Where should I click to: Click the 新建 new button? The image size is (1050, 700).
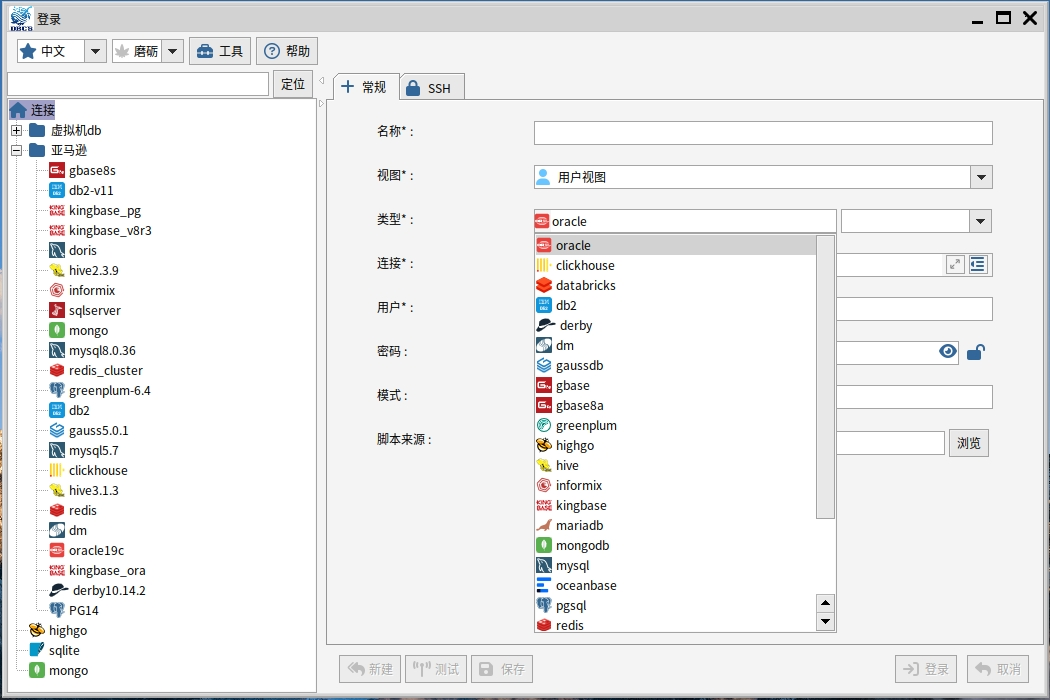click(370, 669)
